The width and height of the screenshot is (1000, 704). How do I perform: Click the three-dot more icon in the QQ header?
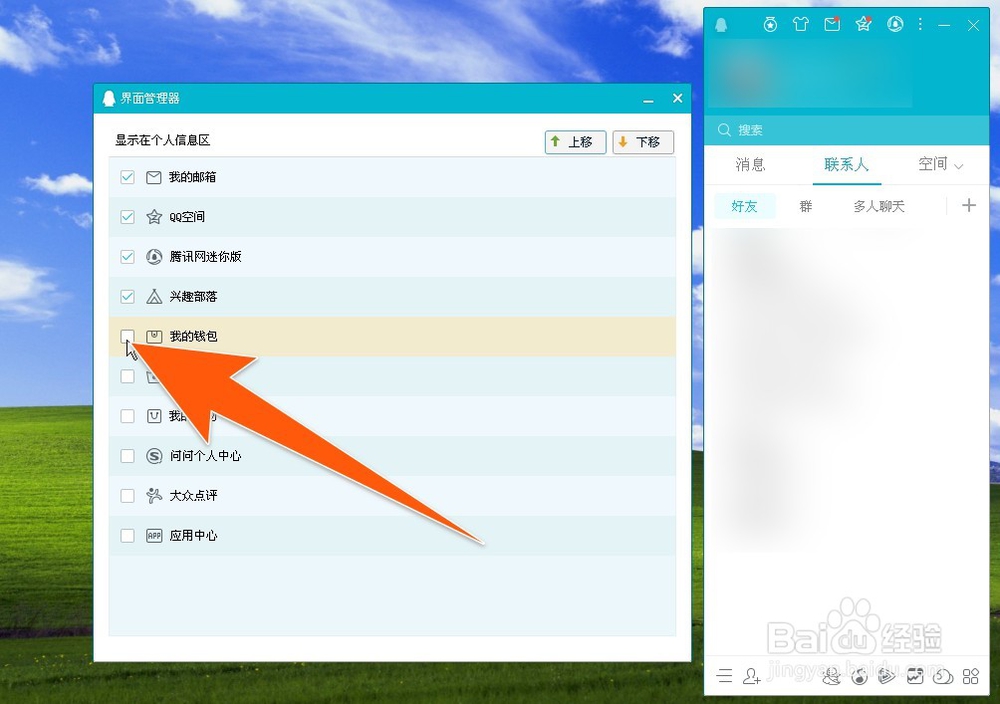[x=920, y=24]
